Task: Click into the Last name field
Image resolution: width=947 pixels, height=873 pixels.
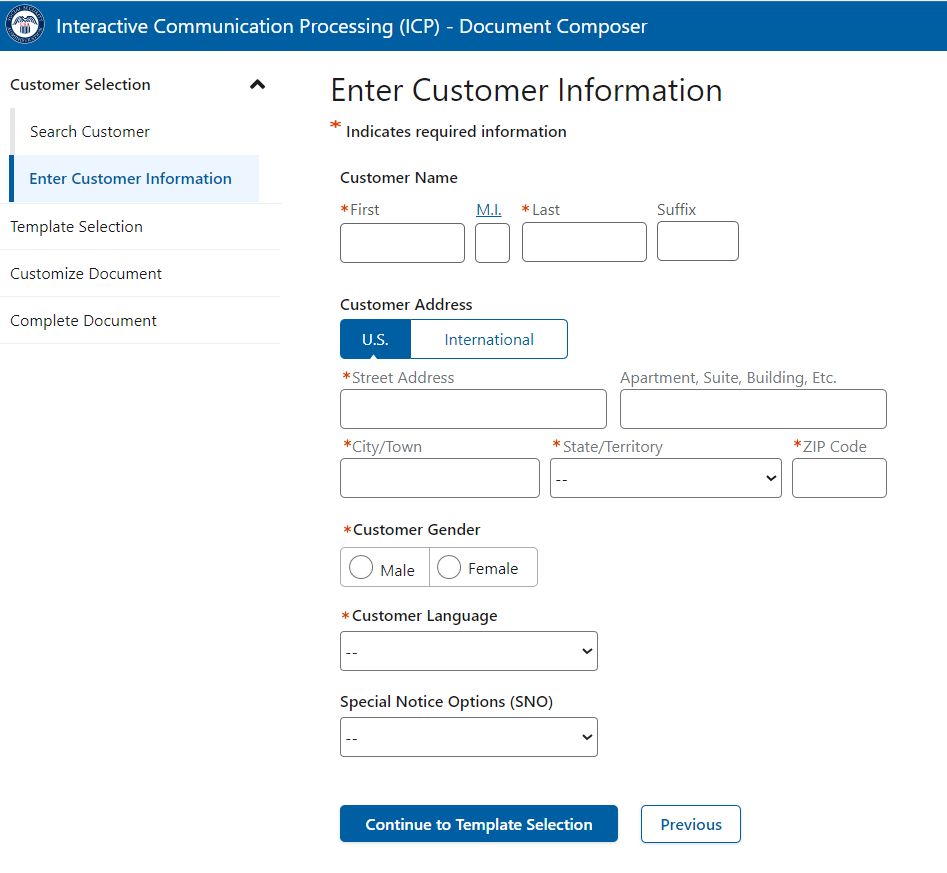Action: coord(584,243)
